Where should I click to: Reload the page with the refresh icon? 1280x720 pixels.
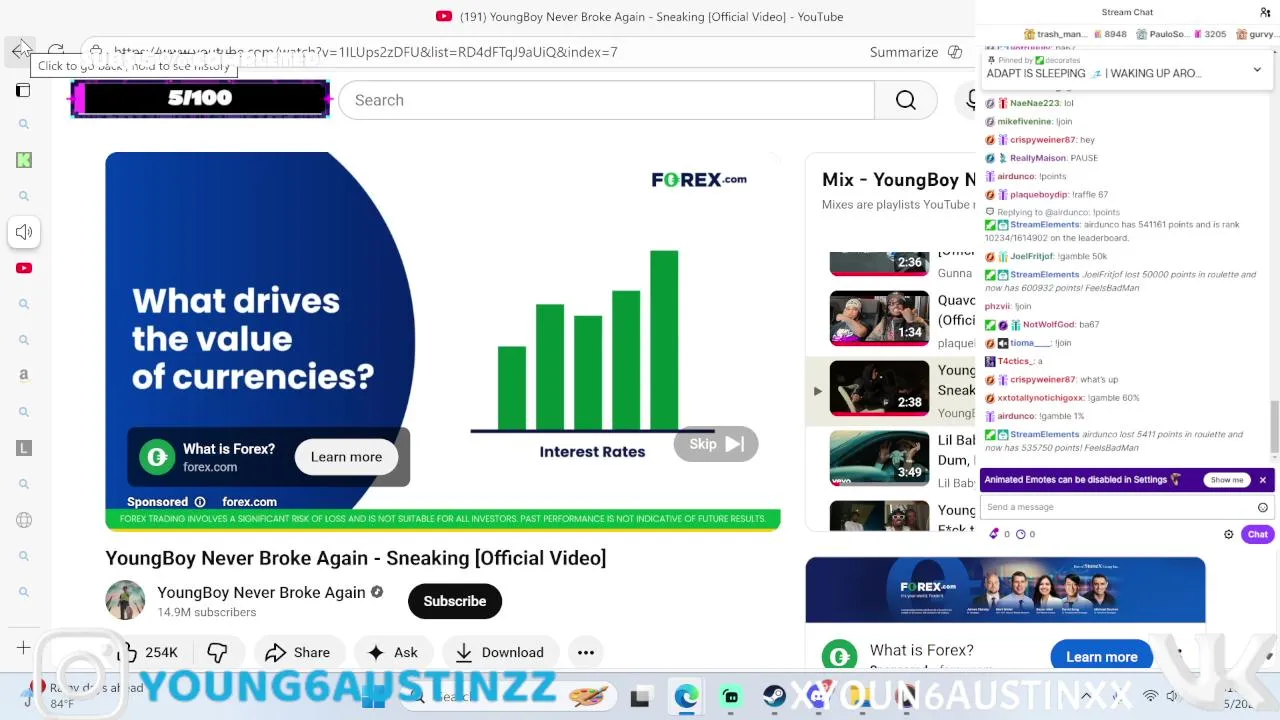(x=56, y=51)
